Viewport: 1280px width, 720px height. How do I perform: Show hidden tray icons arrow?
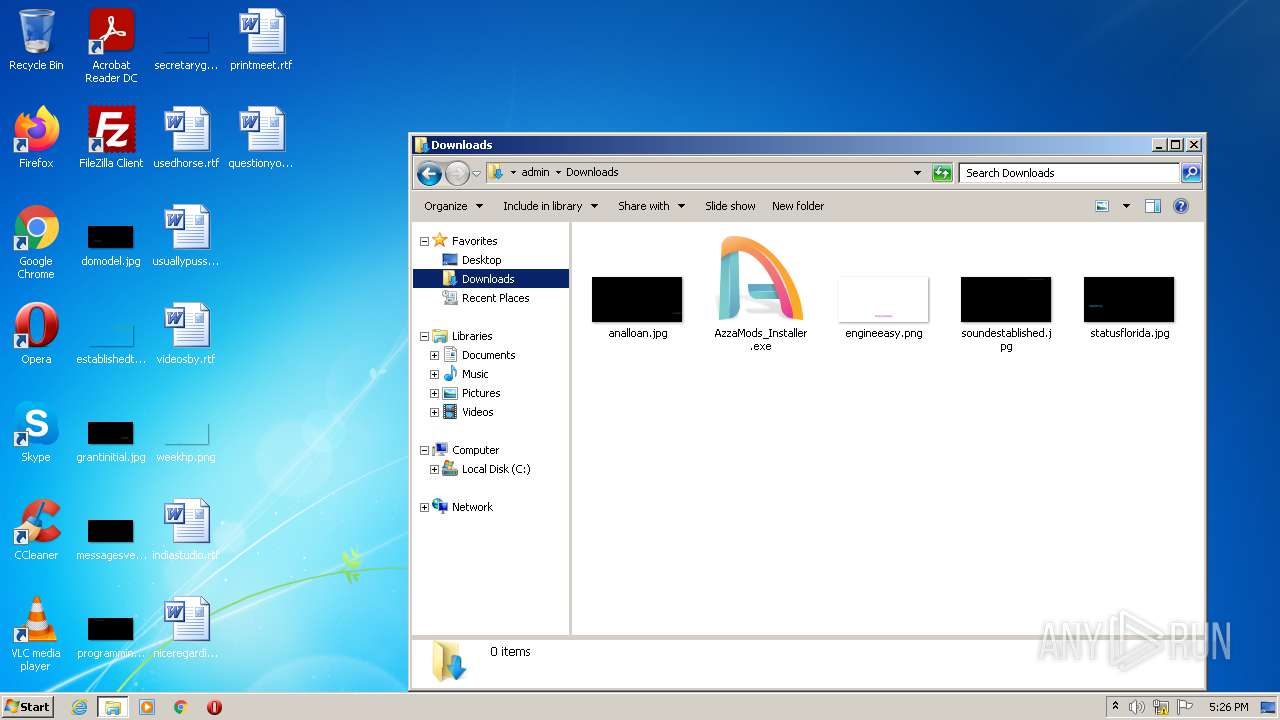1115,707
